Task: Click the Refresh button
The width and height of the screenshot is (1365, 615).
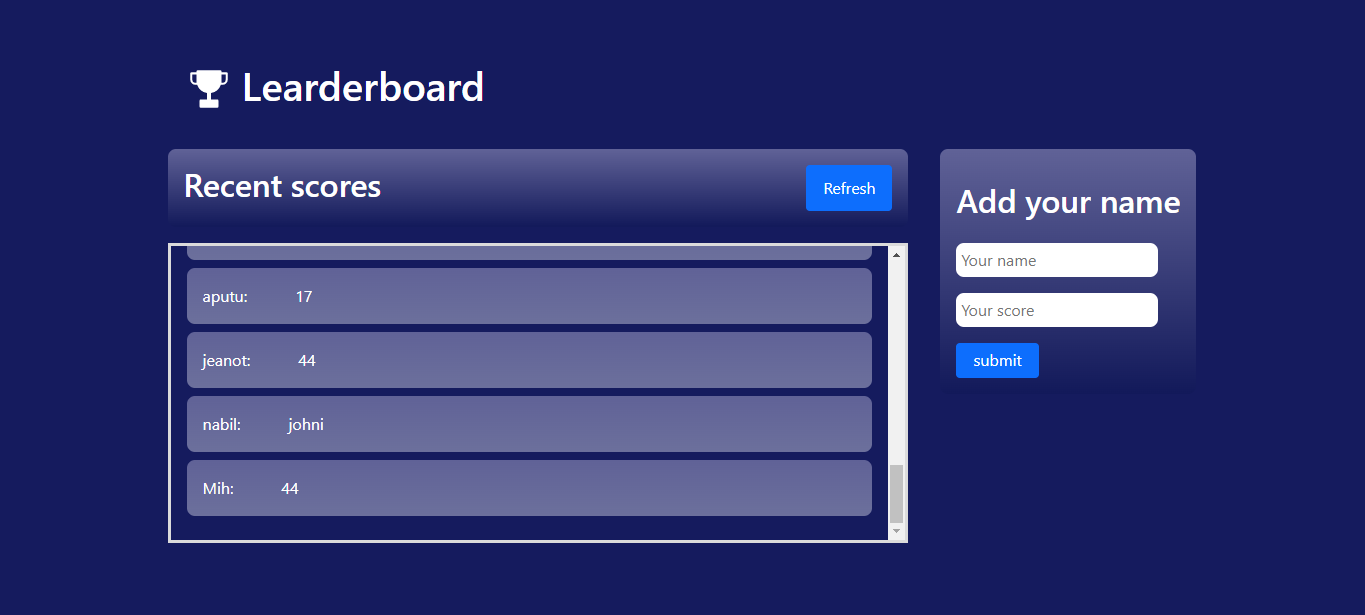Action: [x=848, y=188]
